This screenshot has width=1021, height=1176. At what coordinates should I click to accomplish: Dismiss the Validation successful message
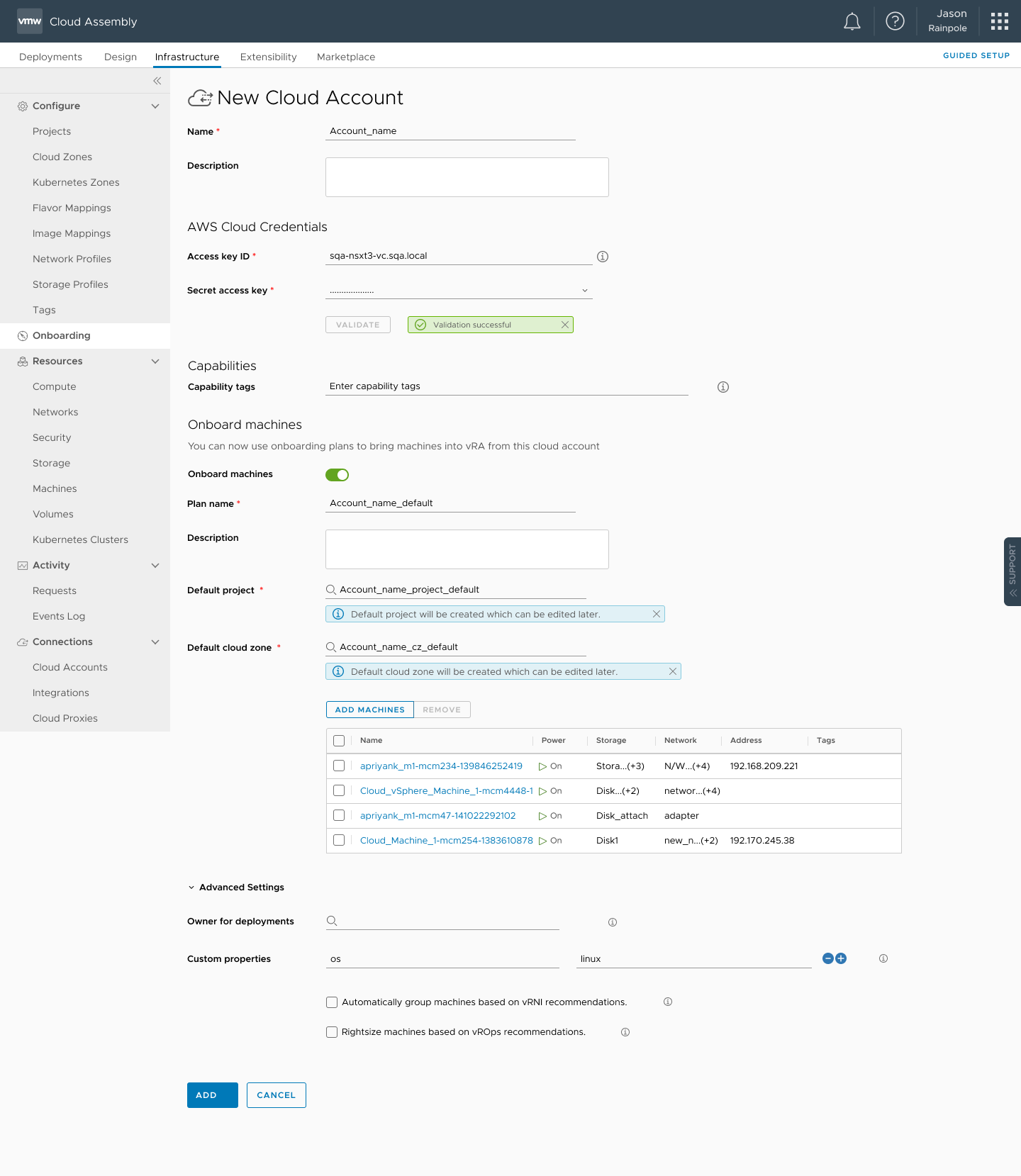(565, 325)
